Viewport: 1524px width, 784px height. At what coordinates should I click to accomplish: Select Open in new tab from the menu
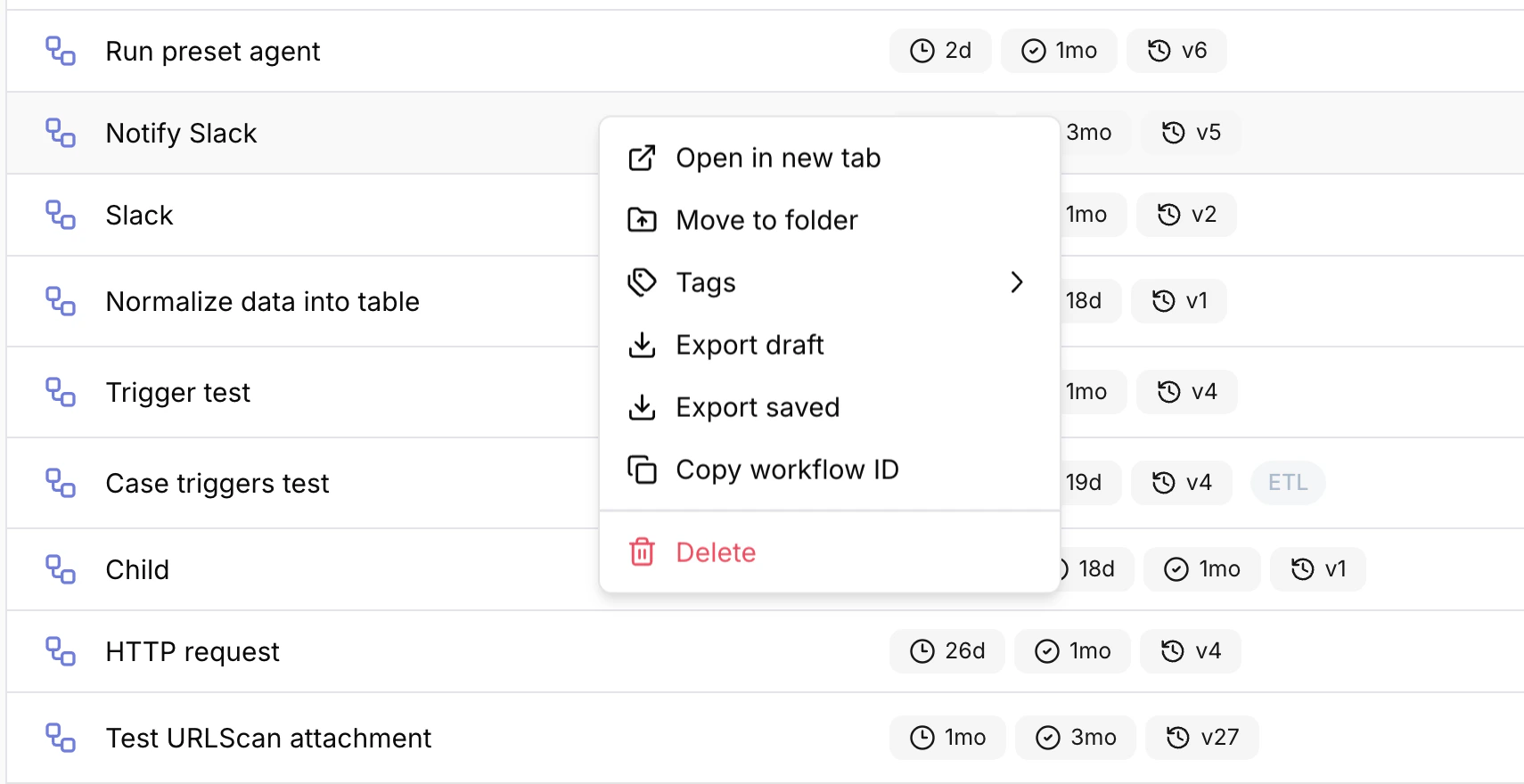(x=778, y=158)
